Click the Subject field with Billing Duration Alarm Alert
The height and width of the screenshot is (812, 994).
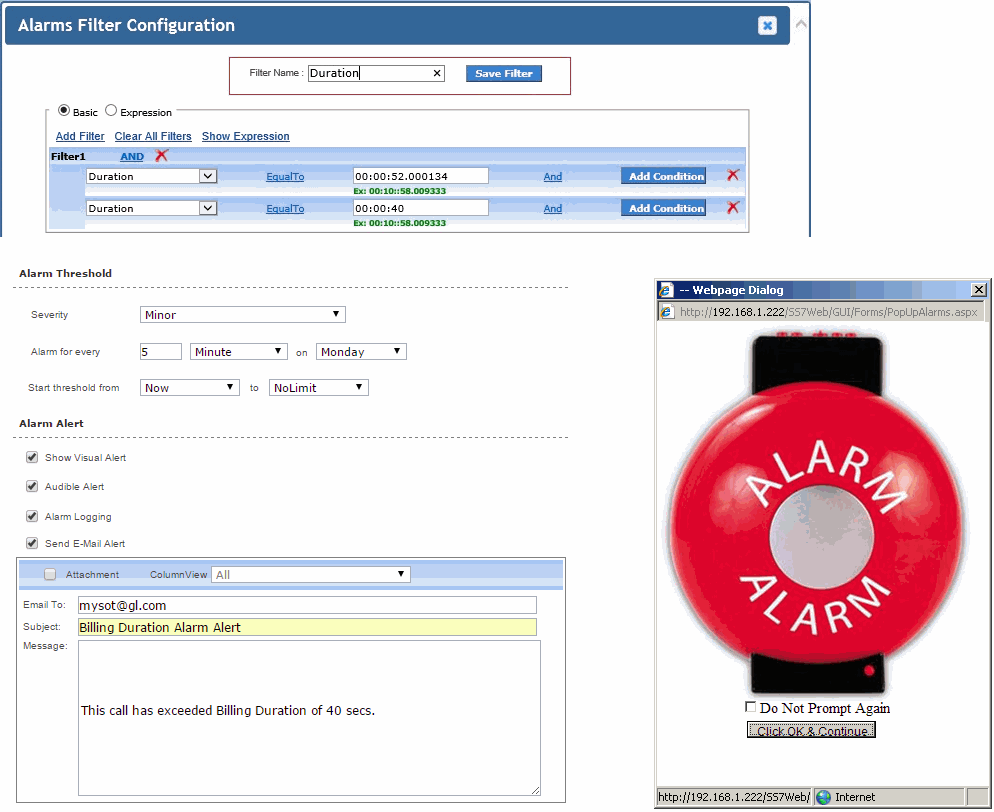[x=307, y=628]
